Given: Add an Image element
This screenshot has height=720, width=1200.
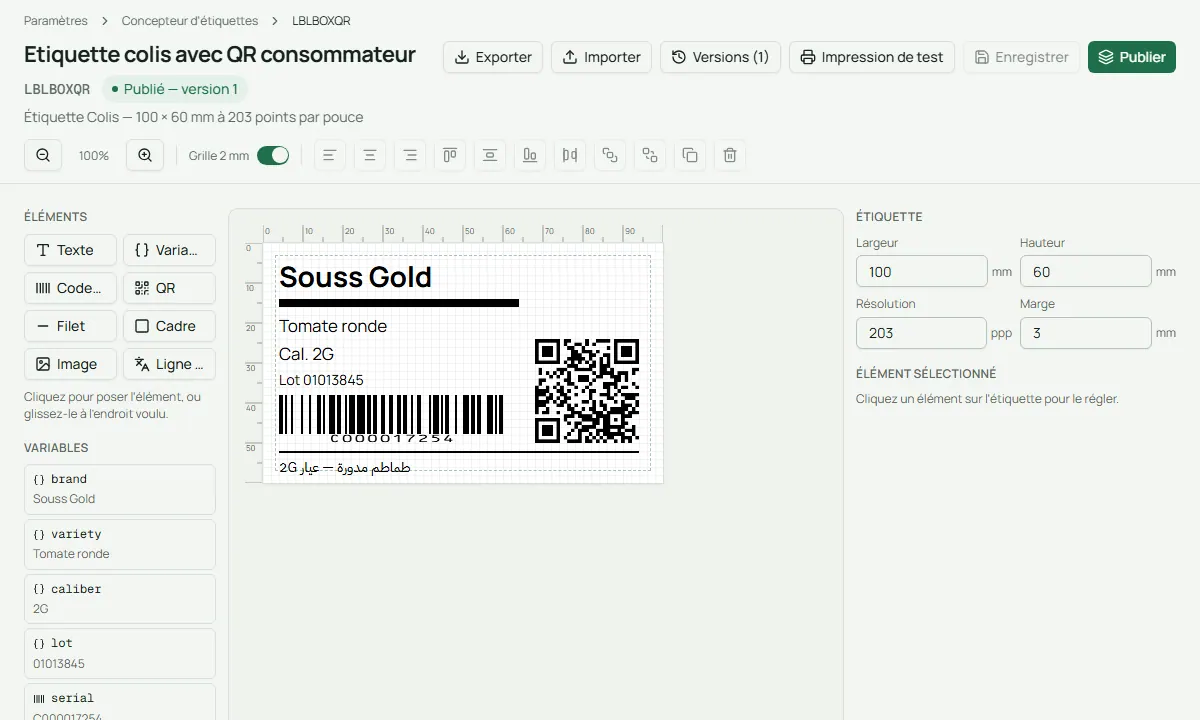Looking at the screenshot, I should [70, 364].
